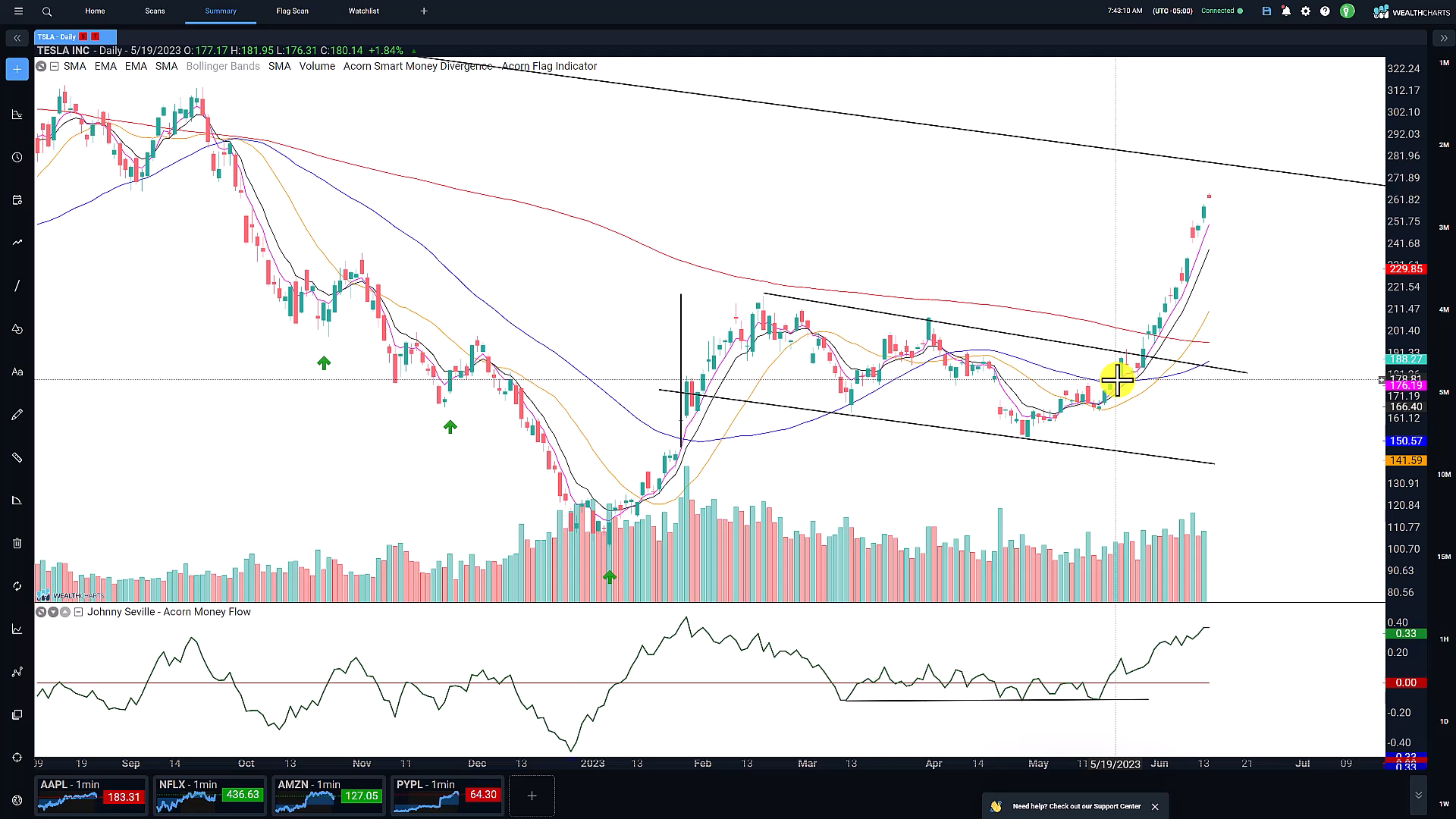Toggle the red S badge on TSLA tab
Image resolution: width=1456 pixels, height=819 pixels.
(83, 36)
